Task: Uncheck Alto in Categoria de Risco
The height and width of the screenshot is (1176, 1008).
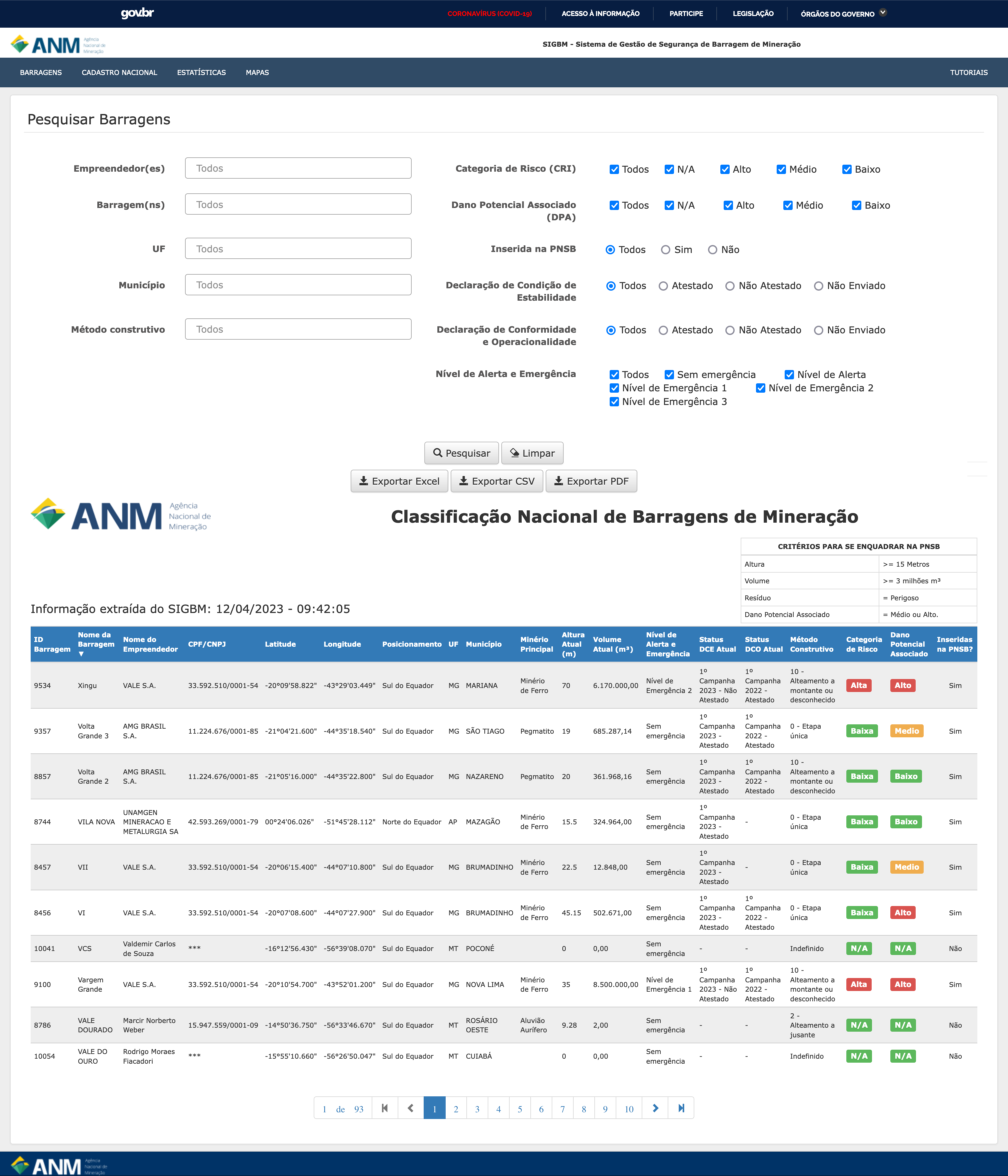Action: click(725, 169)
